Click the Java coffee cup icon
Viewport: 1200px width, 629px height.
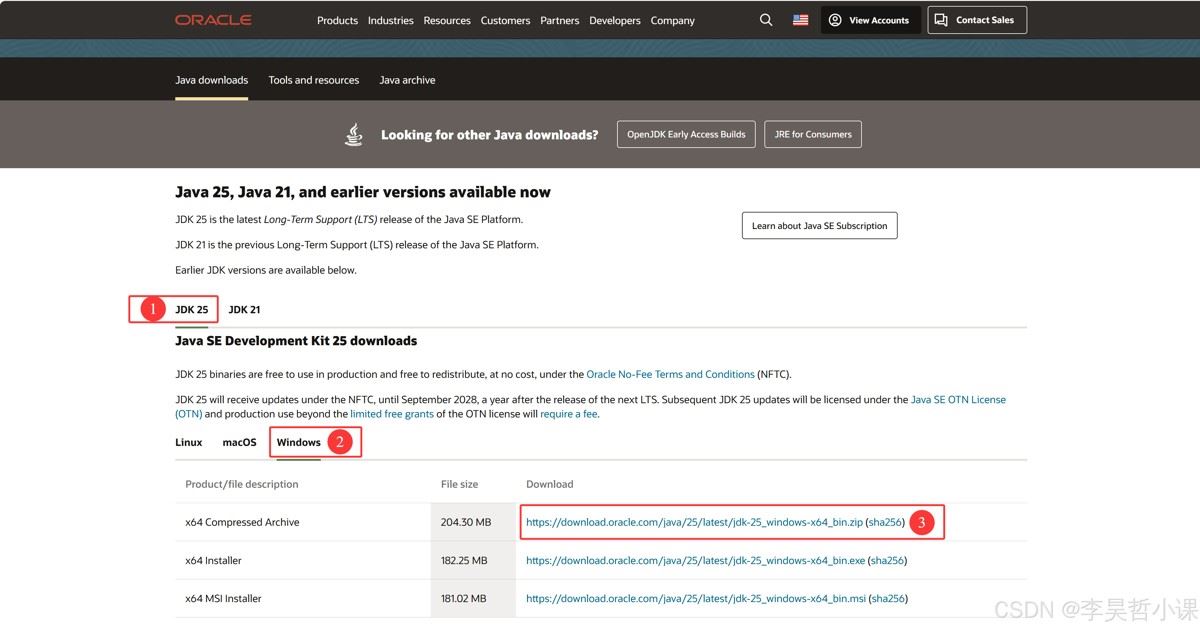point(354,134)
